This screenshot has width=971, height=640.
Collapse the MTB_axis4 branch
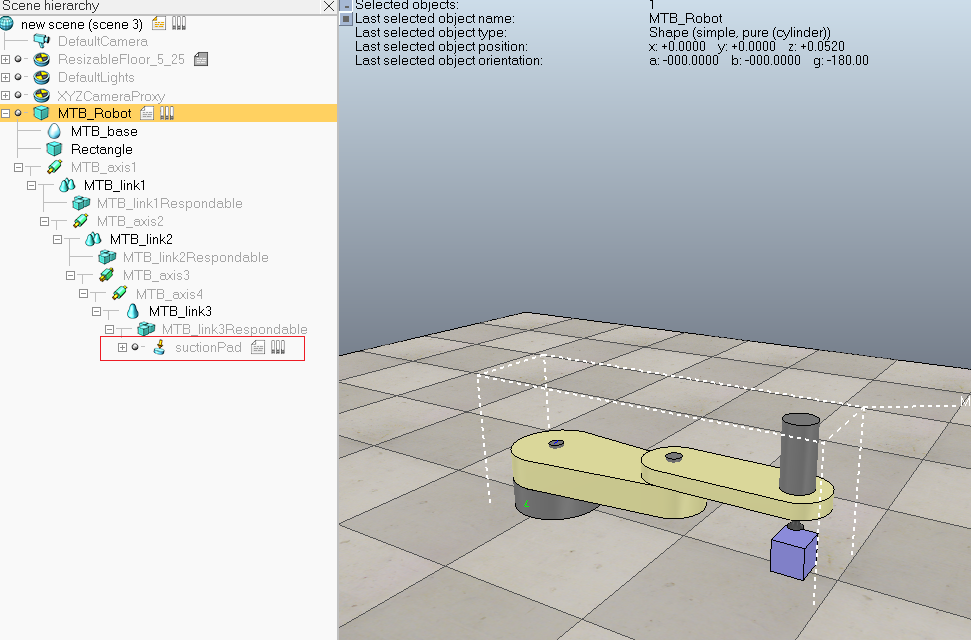(x=84, y=294)
